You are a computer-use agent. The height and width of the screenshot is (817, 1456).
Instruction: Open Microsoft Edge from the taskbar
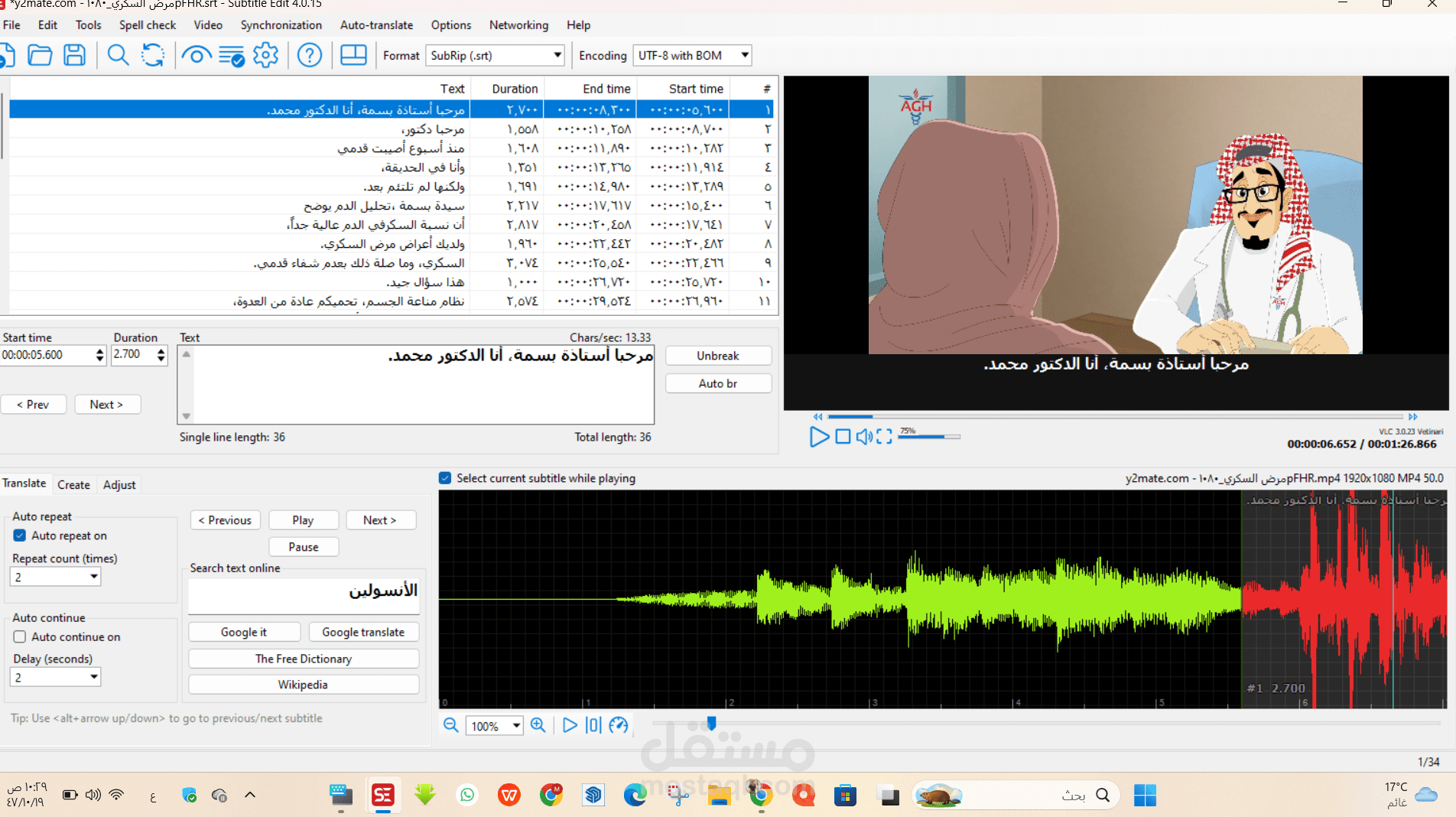coord(635,796)
